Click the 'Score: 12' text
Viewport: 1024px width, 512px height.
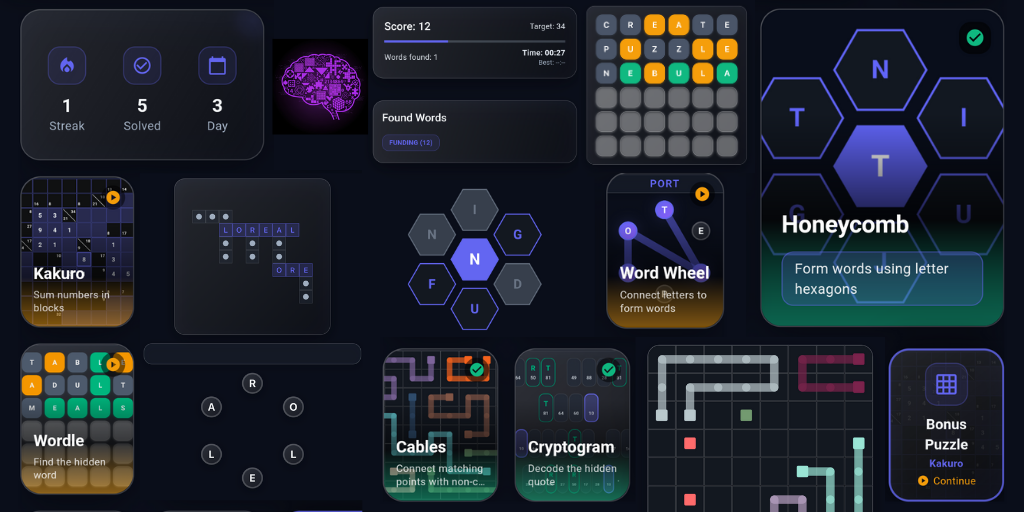[407, 26]
